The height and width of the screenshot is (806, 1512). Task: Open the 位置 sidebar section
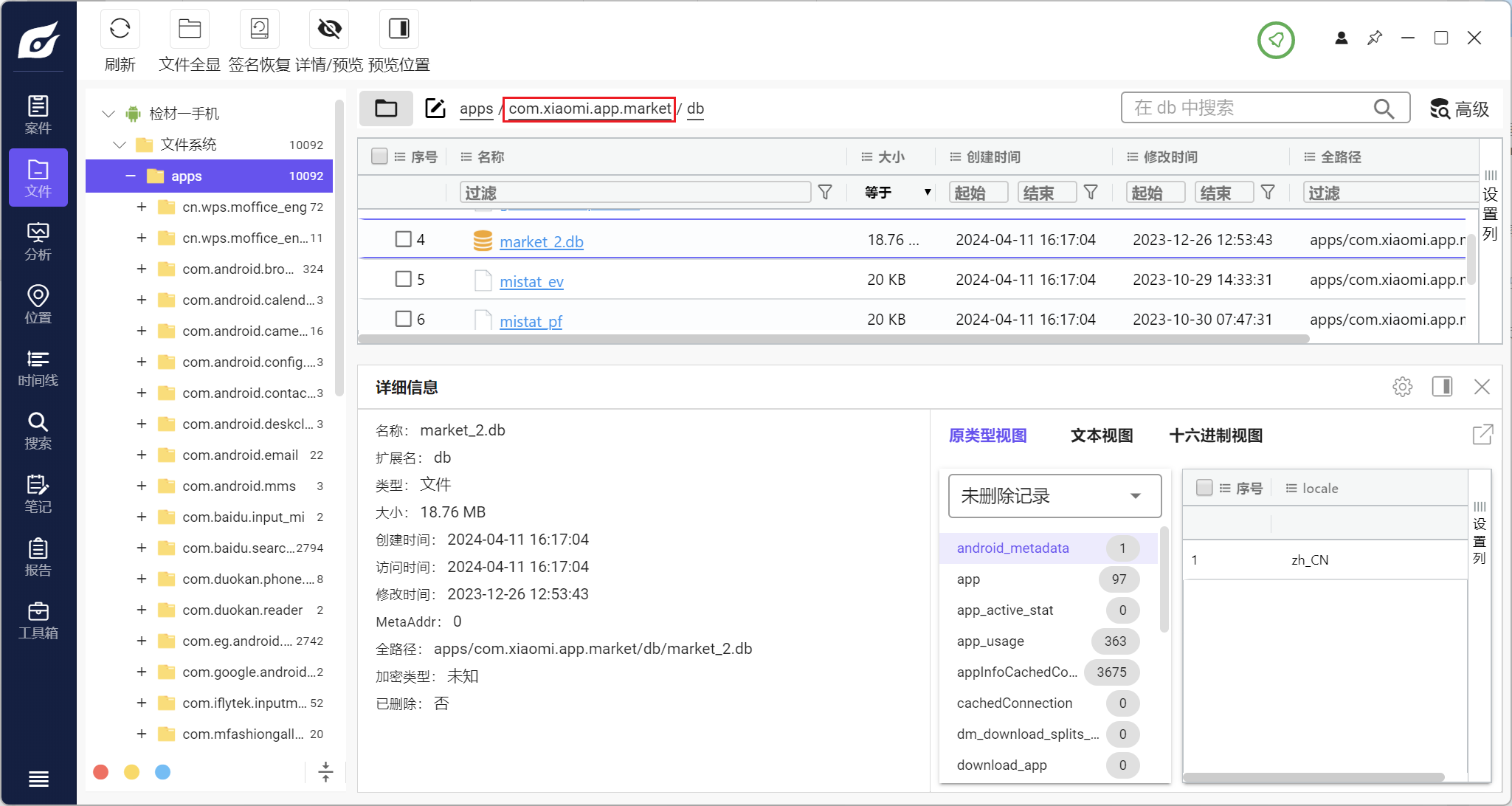tap(38, 304)
